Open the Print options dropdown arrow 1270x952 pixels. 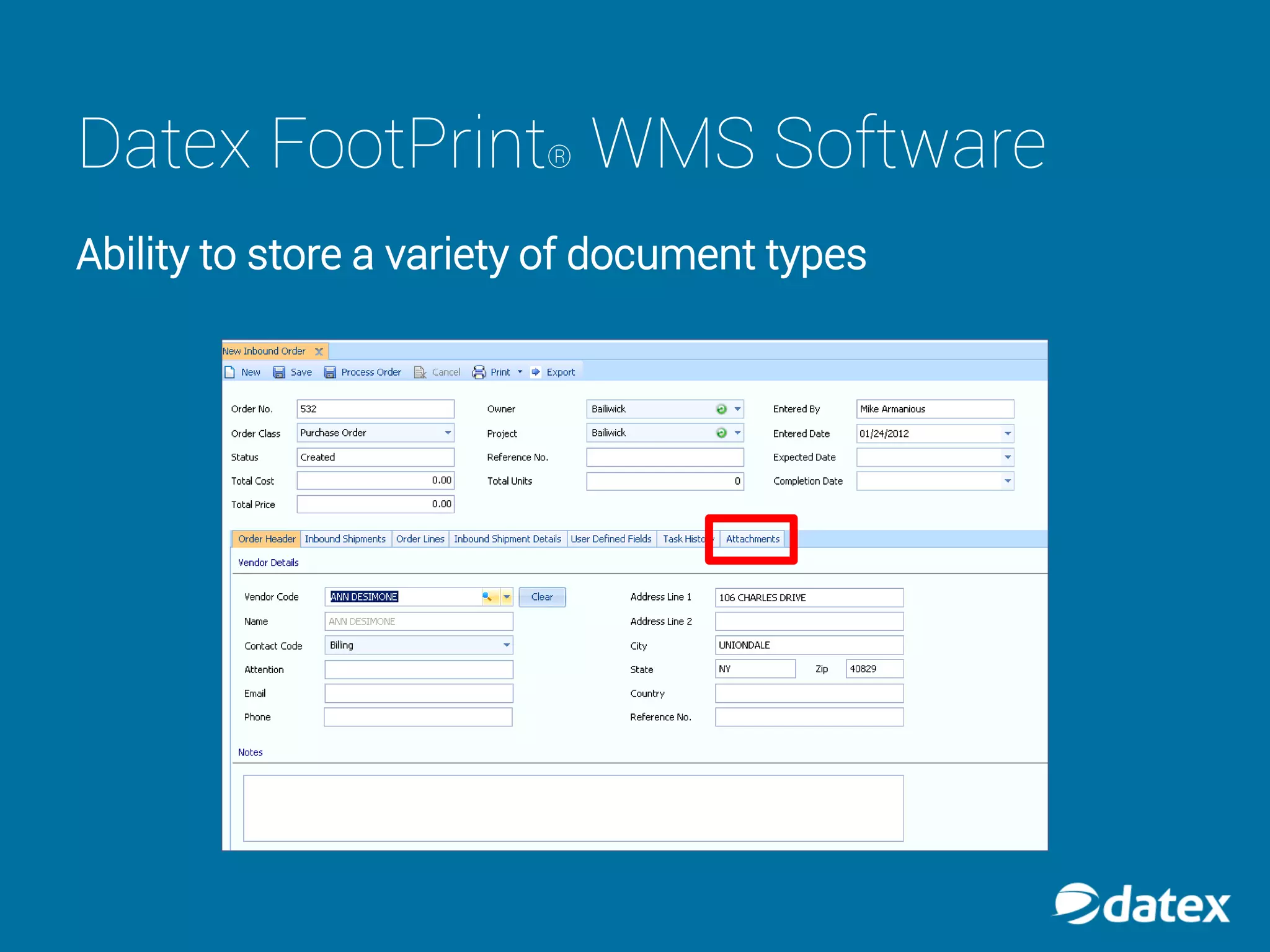pyautogui.click(x=520, y=372)
